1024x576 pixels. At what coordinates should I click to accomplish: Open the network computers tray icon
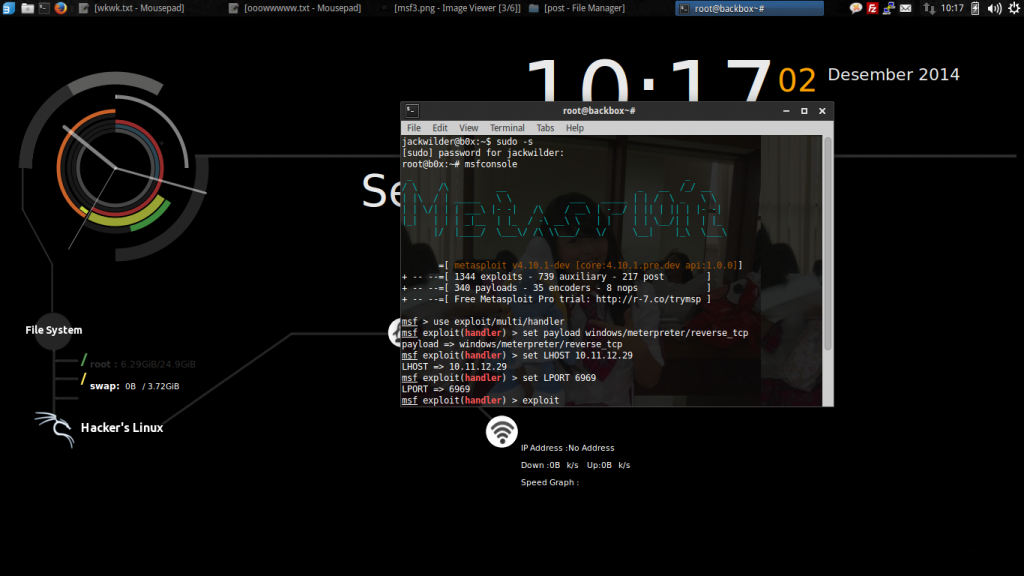(888, 8)
